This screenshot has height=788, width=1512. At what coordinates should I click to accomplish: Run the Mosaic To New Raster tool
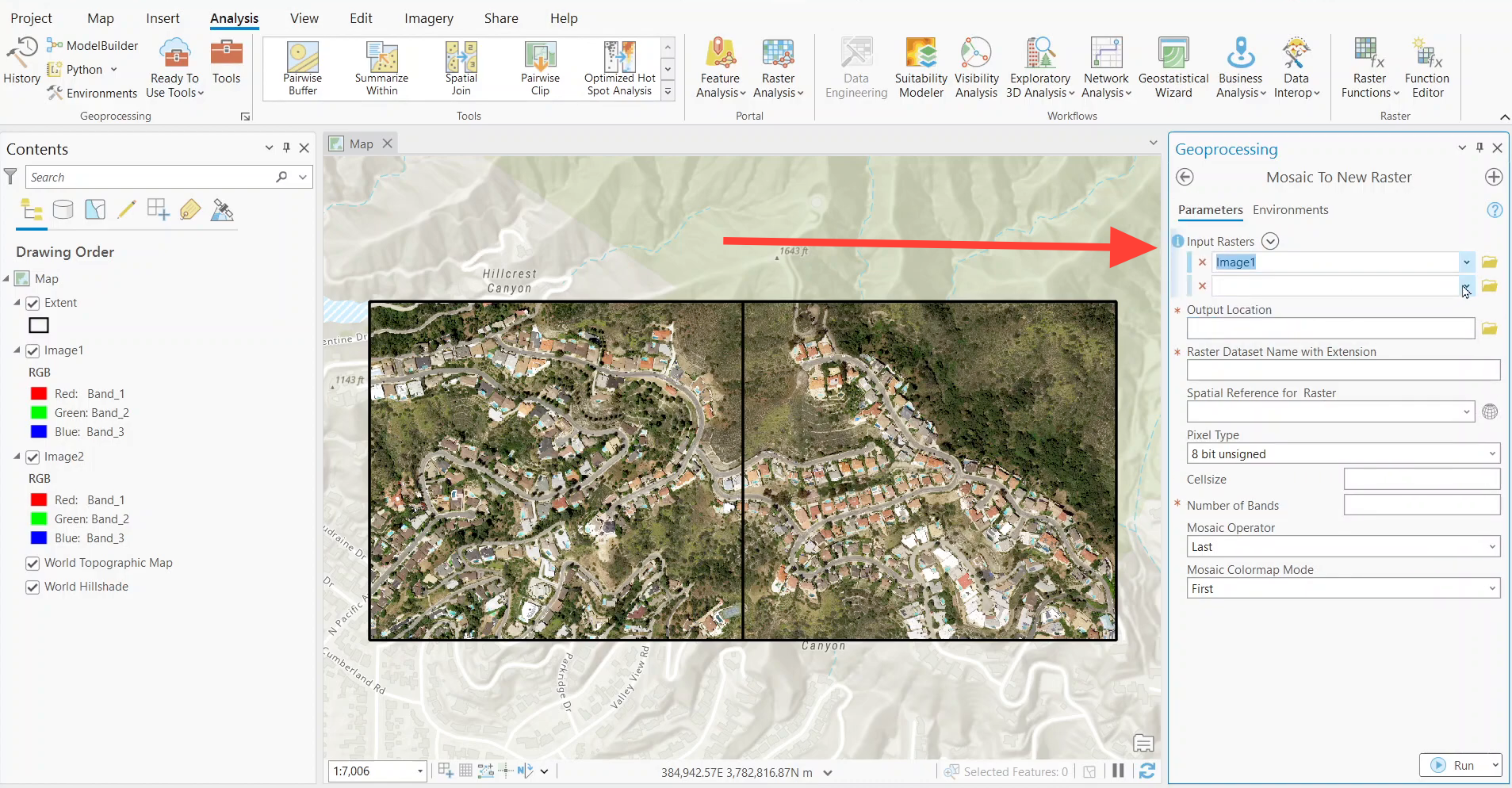(x=1454, y=765)
